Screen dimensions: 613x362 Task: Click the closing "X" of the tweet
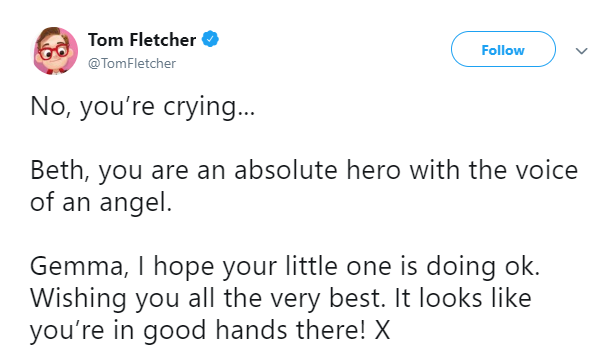coord(382,330)
